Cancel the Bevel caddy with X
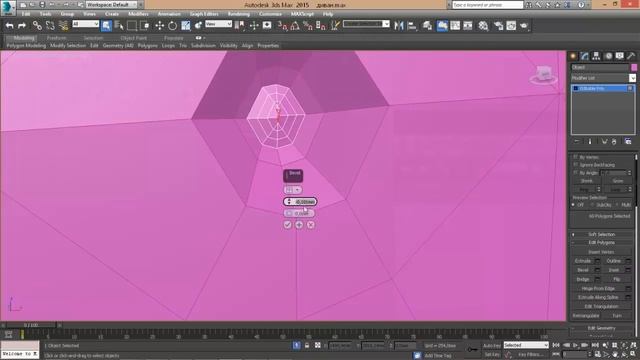The width and height of the screenshot is (640, 360). (x=311, y=224)
